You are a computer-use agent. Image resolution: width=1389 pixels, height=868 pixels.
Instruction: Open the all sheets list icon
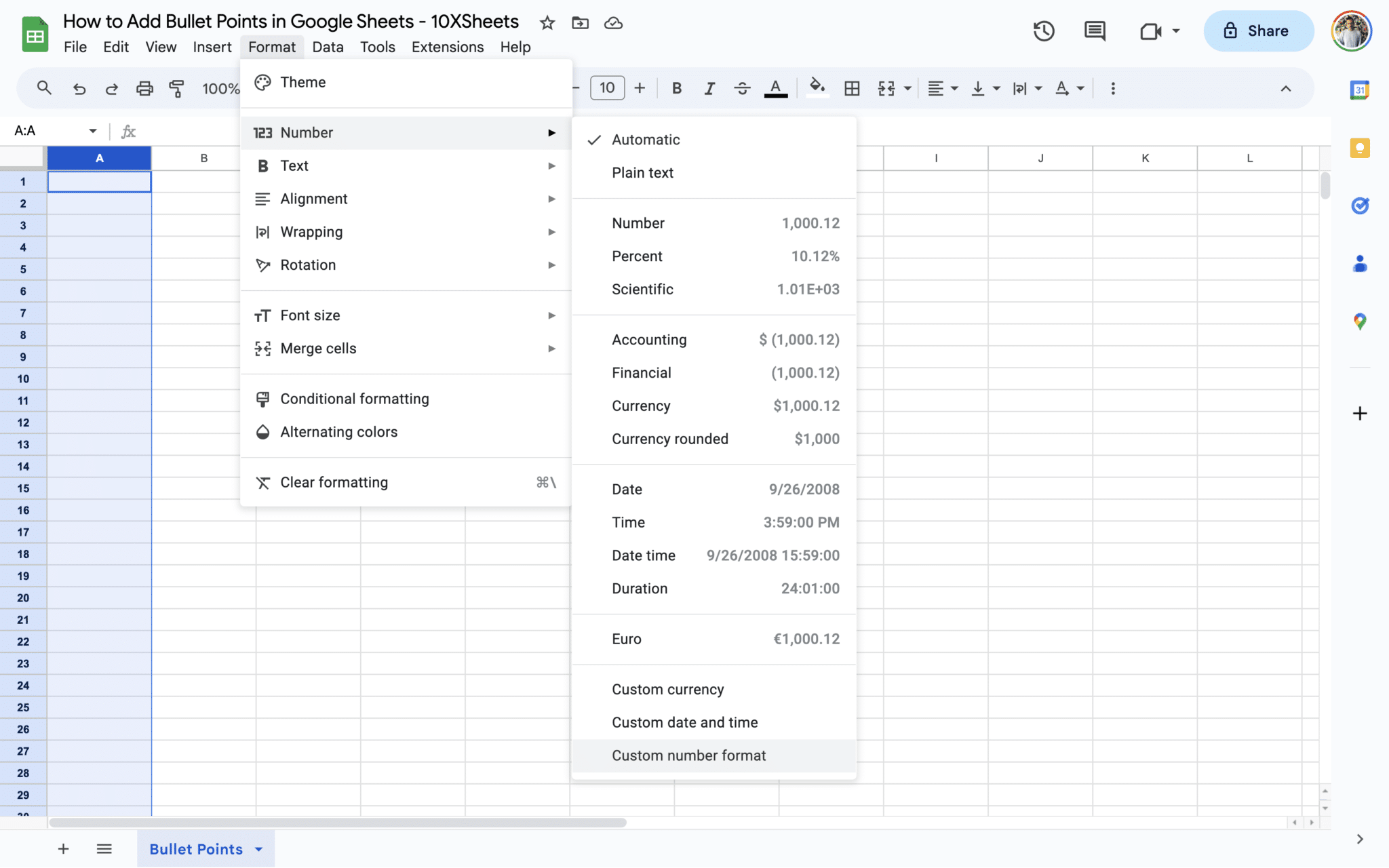104,849
